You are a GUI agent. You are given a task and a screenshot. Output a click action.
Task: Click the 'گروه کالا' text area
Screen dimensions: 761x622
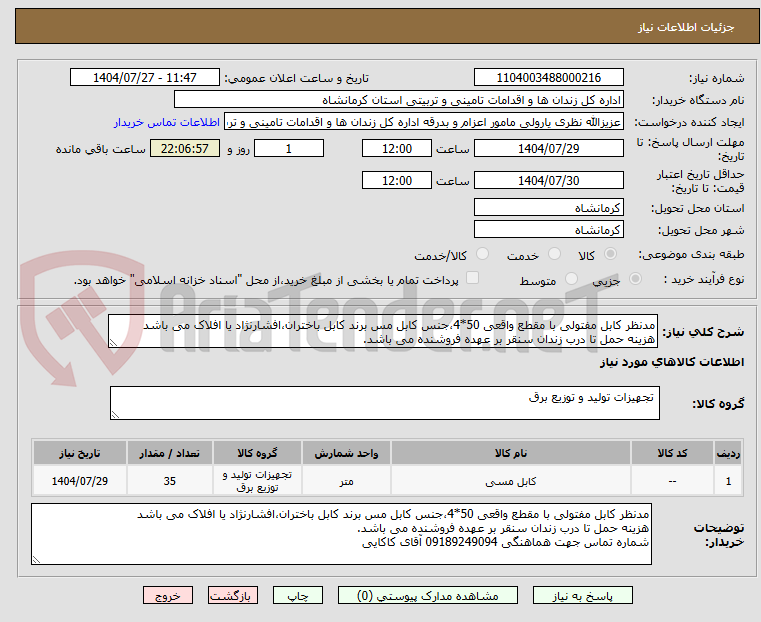point(383,403)
